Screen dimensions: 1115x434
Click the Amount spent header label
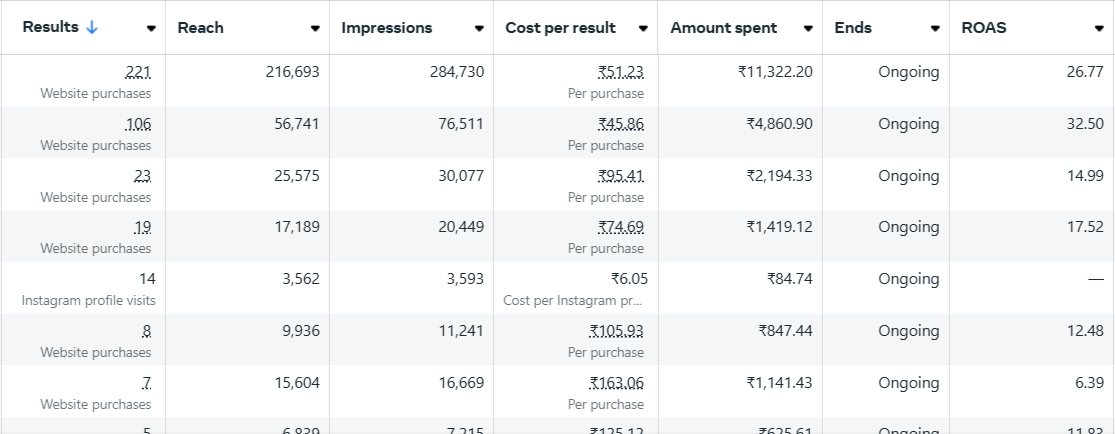pos(723,28)
